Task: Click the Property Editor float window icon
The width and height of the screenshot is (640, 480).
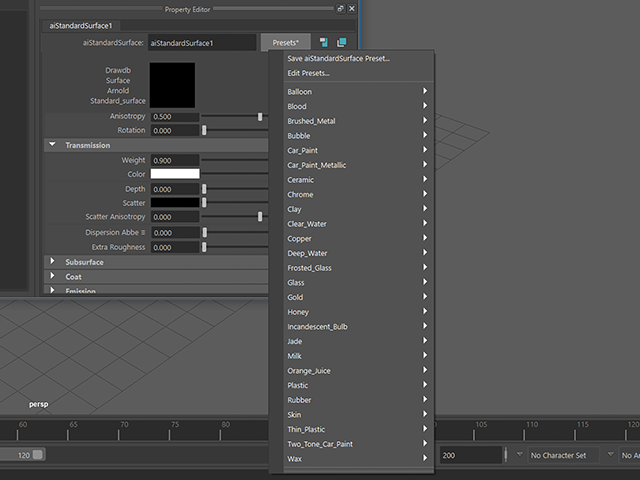Action: tap(340, 8)
